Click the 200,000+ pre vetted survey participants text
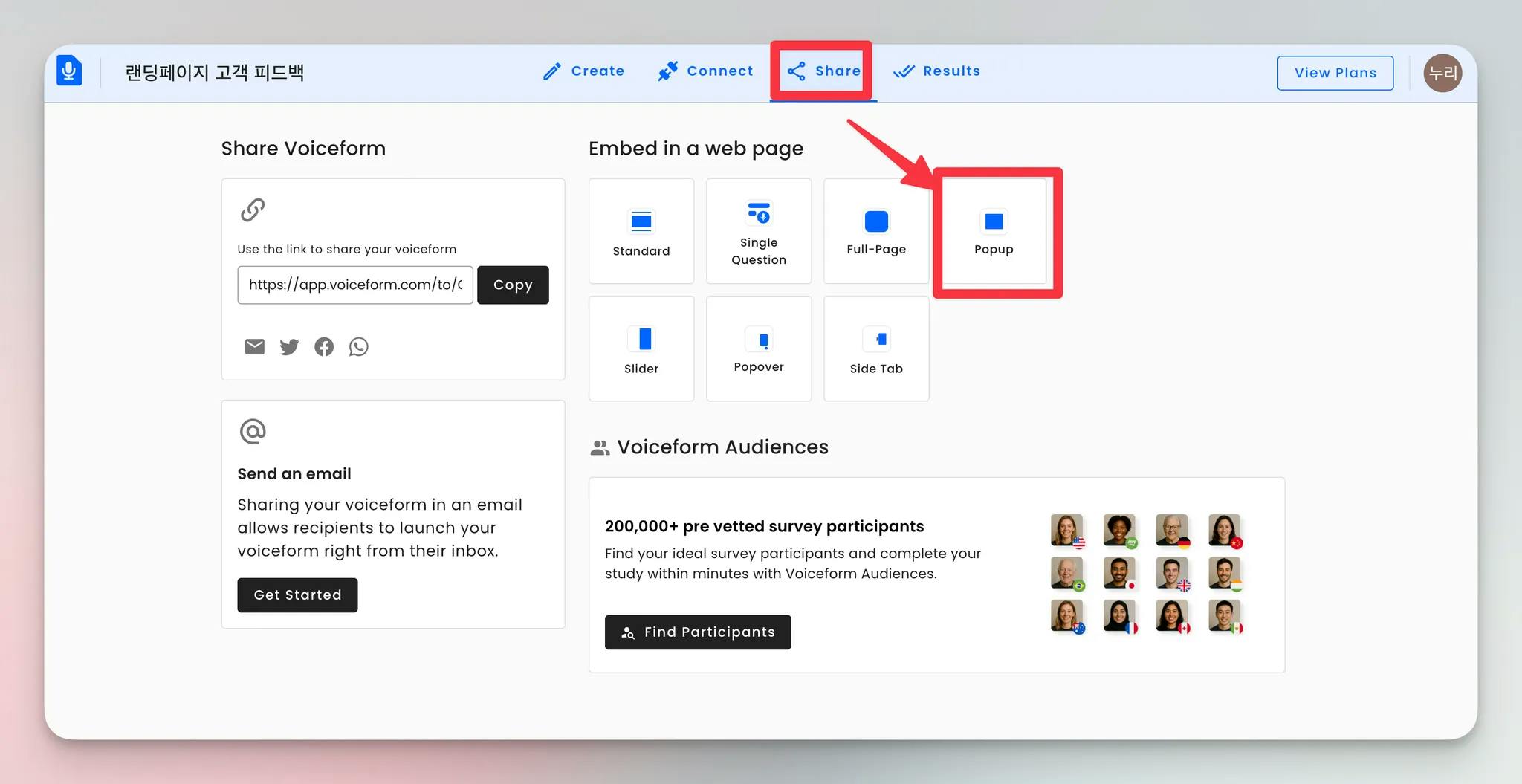Image resolution: width=1522 pixels, height=784 pixels. pos(764,526)
